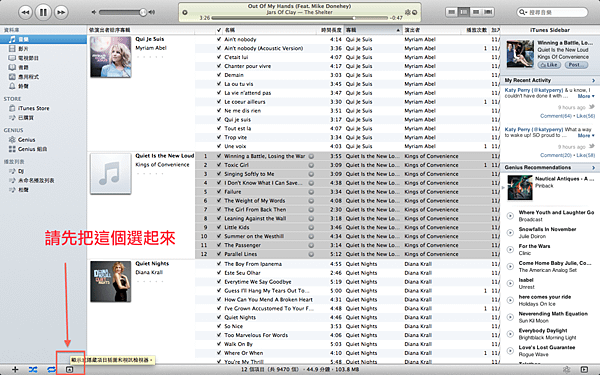Skip to the previous track
The height and width of the screenshot is (375, 600).
pyautogui.click(x=25, y=12)
